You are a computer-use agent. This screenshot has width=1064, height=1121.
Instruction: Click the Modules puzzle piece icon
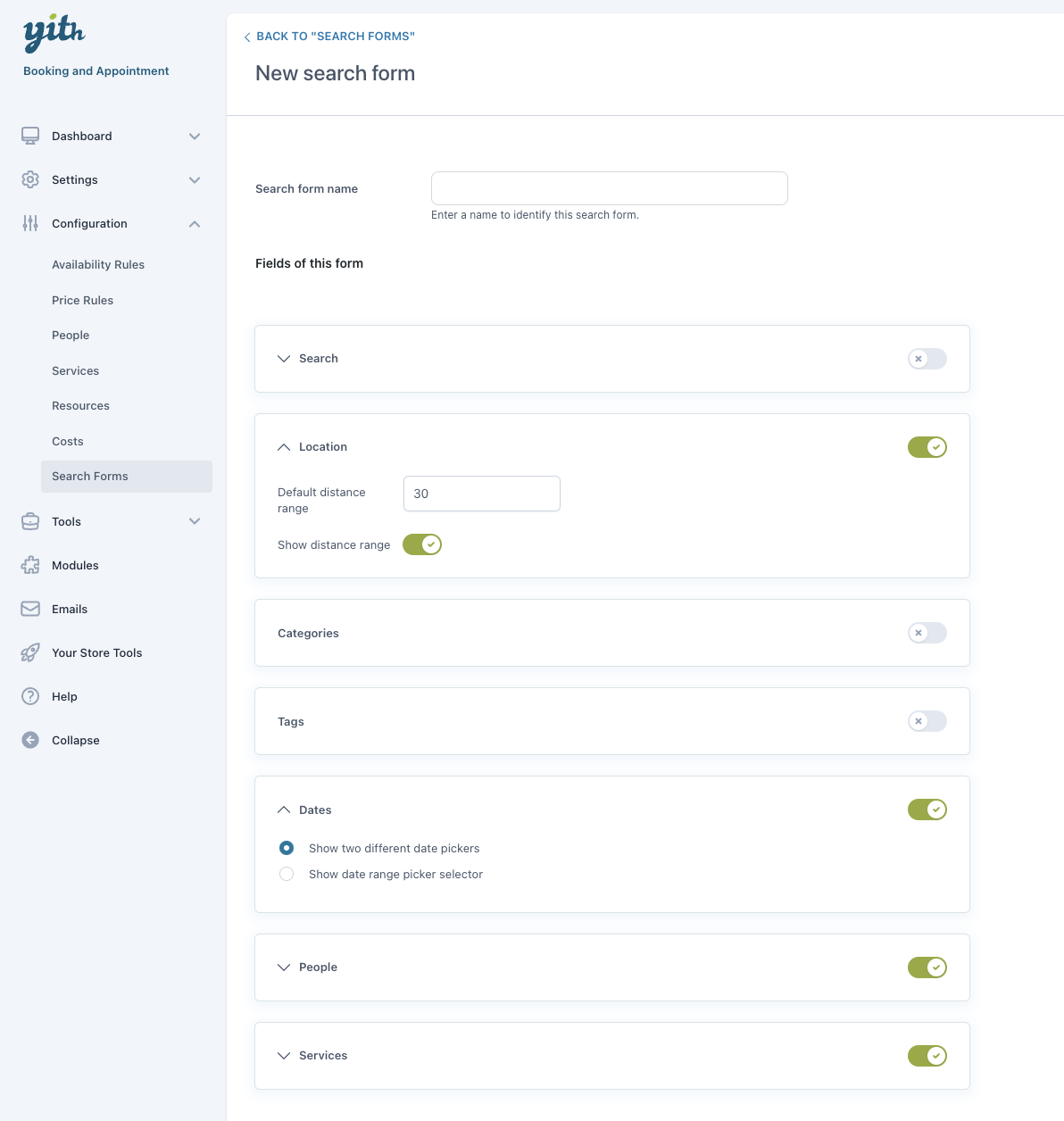pyautogui.click(x=30, y=565)
